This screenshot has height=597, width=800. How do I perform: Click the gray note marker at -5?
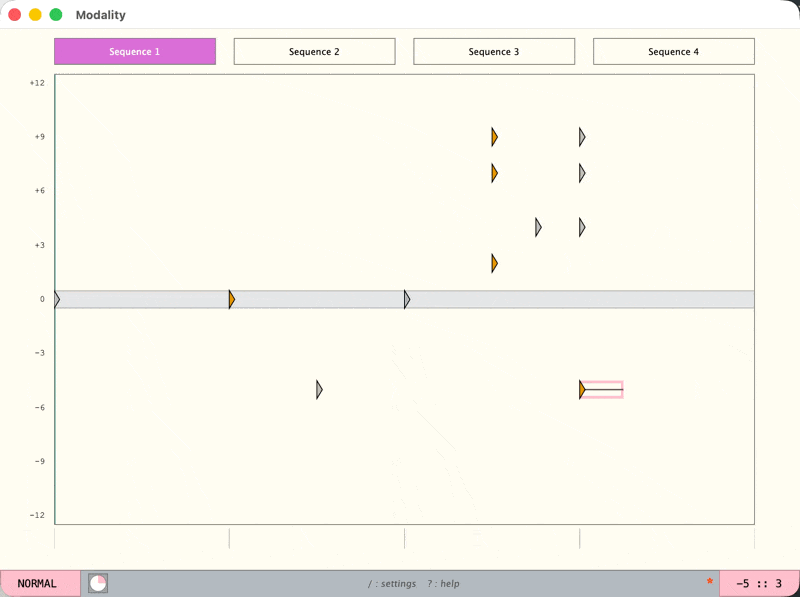(x=319, y=390)
